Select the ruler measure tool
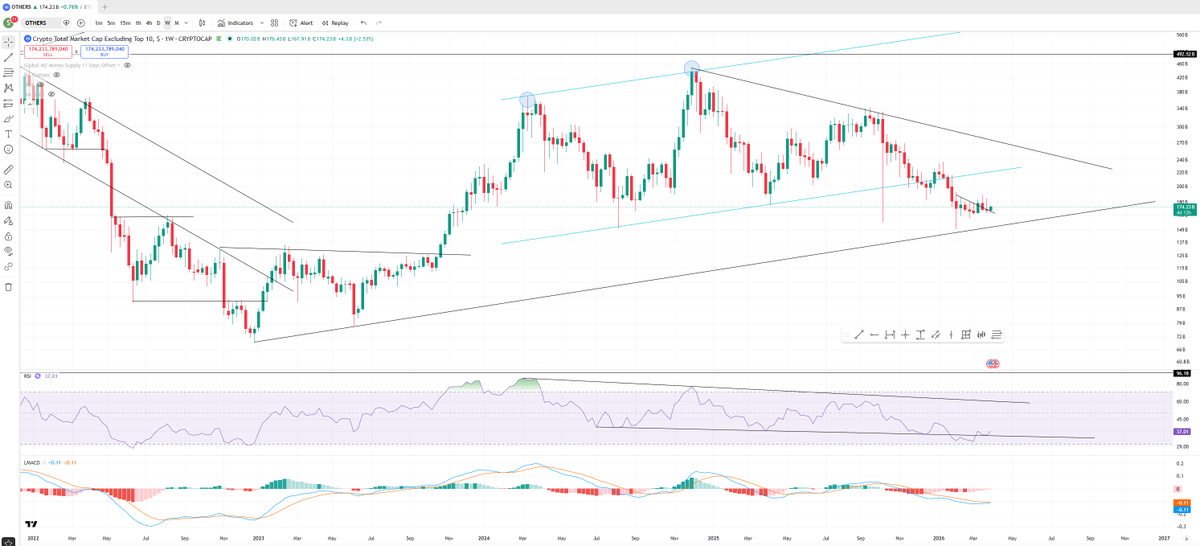The image size is (1200, 546). (x=8, y=169)
